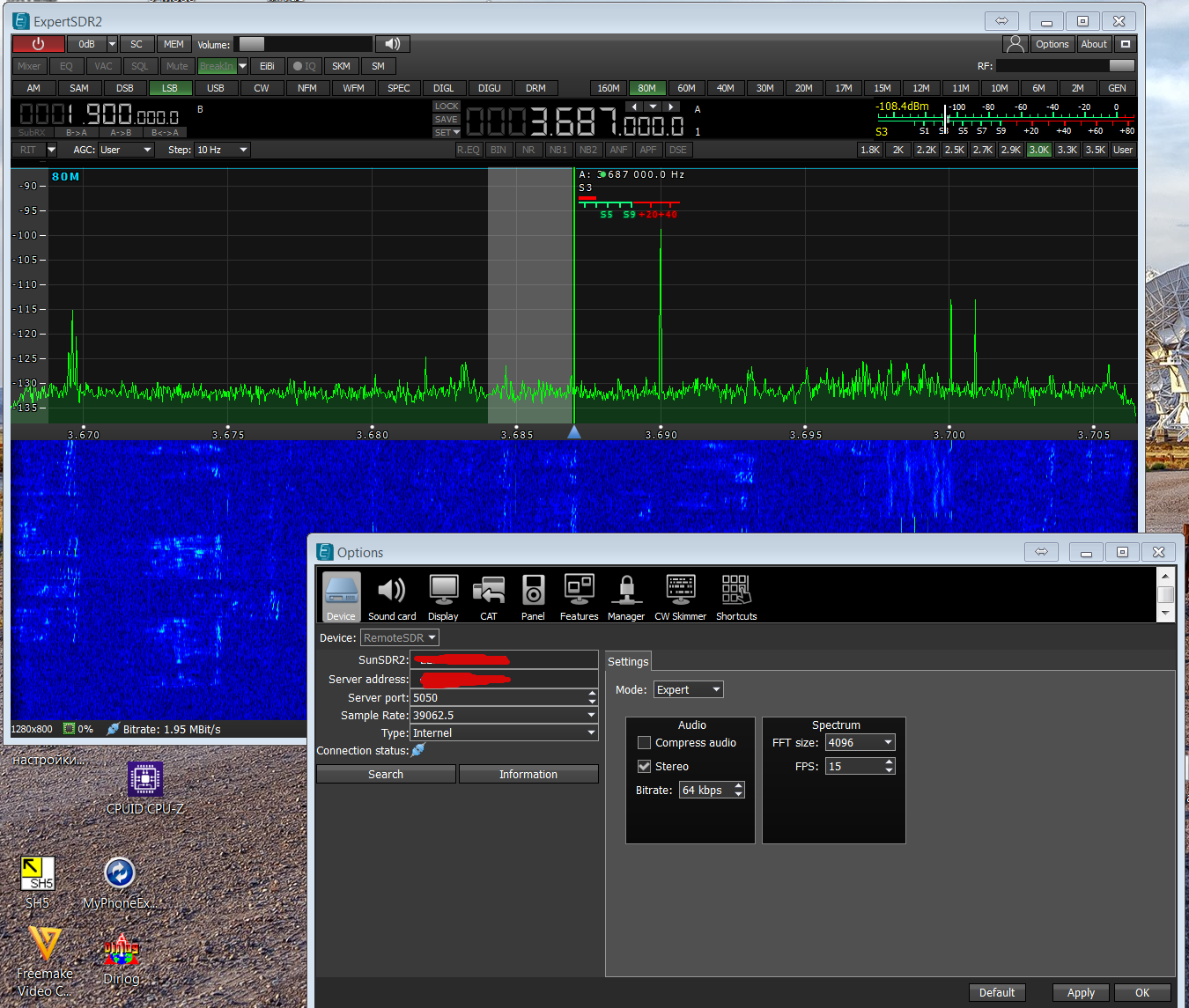Viewport: 1189px width, 1008px height.
Task: Click the Server port field
Action: pos(504,697)
